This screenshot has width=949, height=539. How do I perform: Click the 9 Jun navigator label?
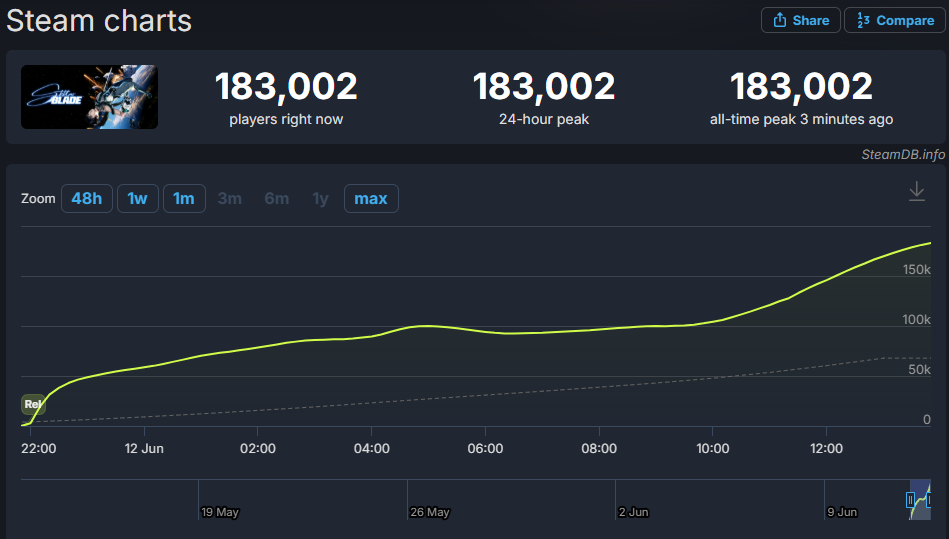[x=842, y=512]
